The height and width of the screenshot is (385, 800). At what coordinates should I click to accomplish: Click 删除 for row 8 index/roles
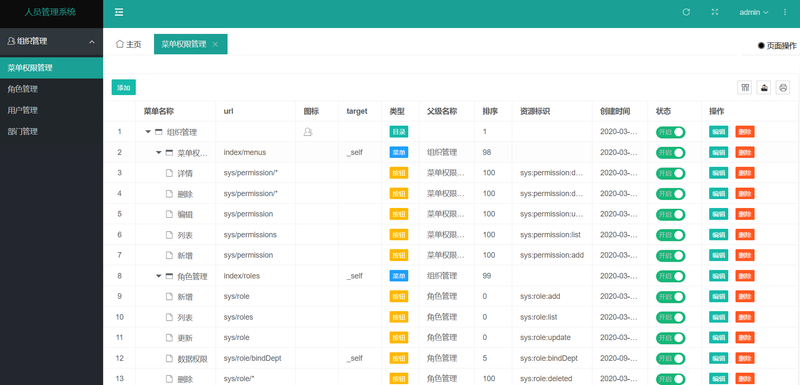pos(745,276)
